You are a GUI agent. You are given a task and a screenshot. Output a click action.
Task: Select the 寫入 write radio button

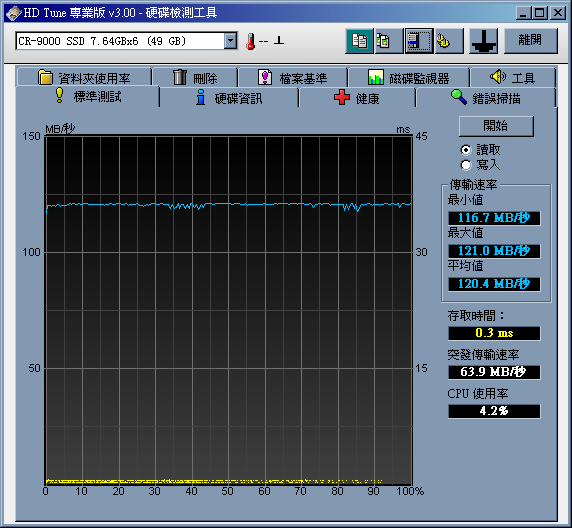[x=466, y=165]
